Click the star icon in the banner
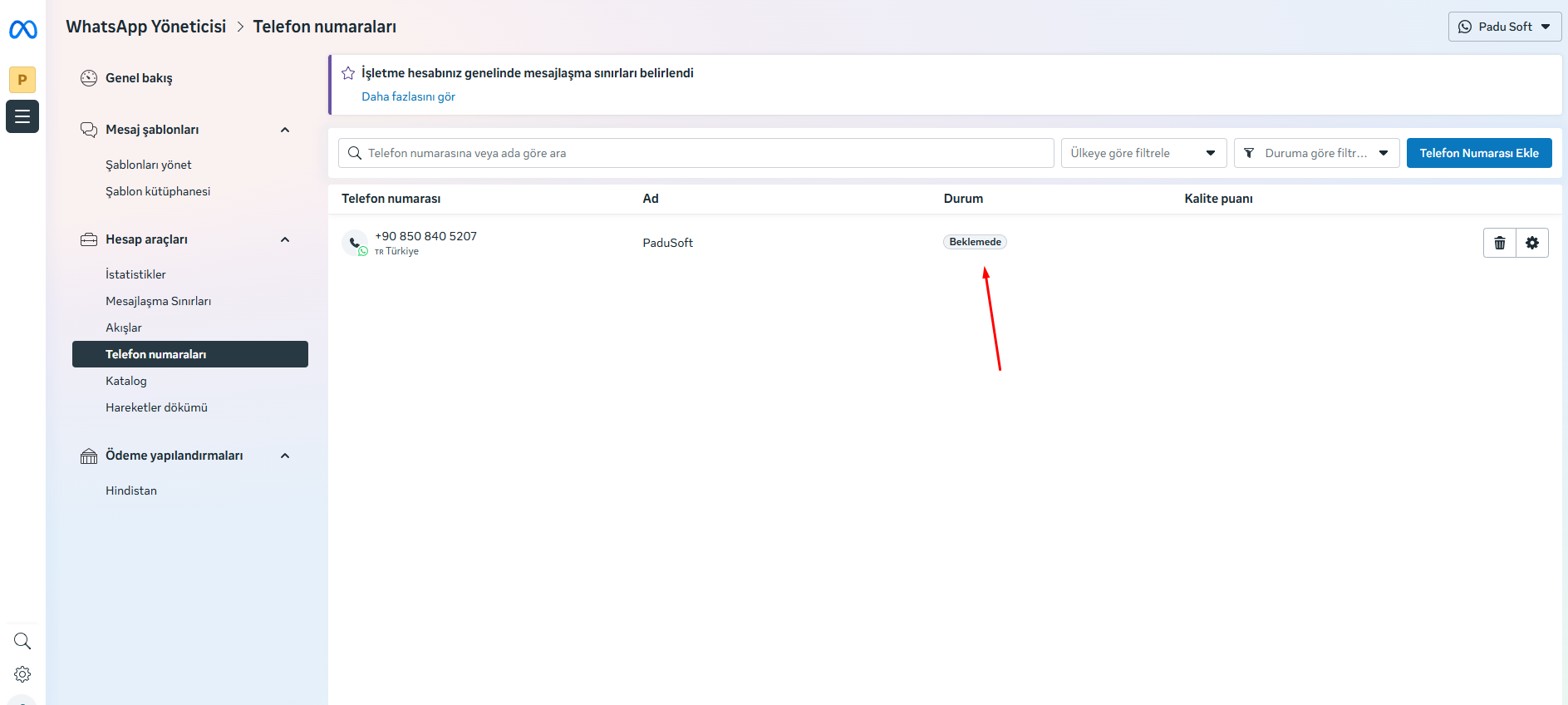Viewport: 1568px width, 705px height. (348, 73)
